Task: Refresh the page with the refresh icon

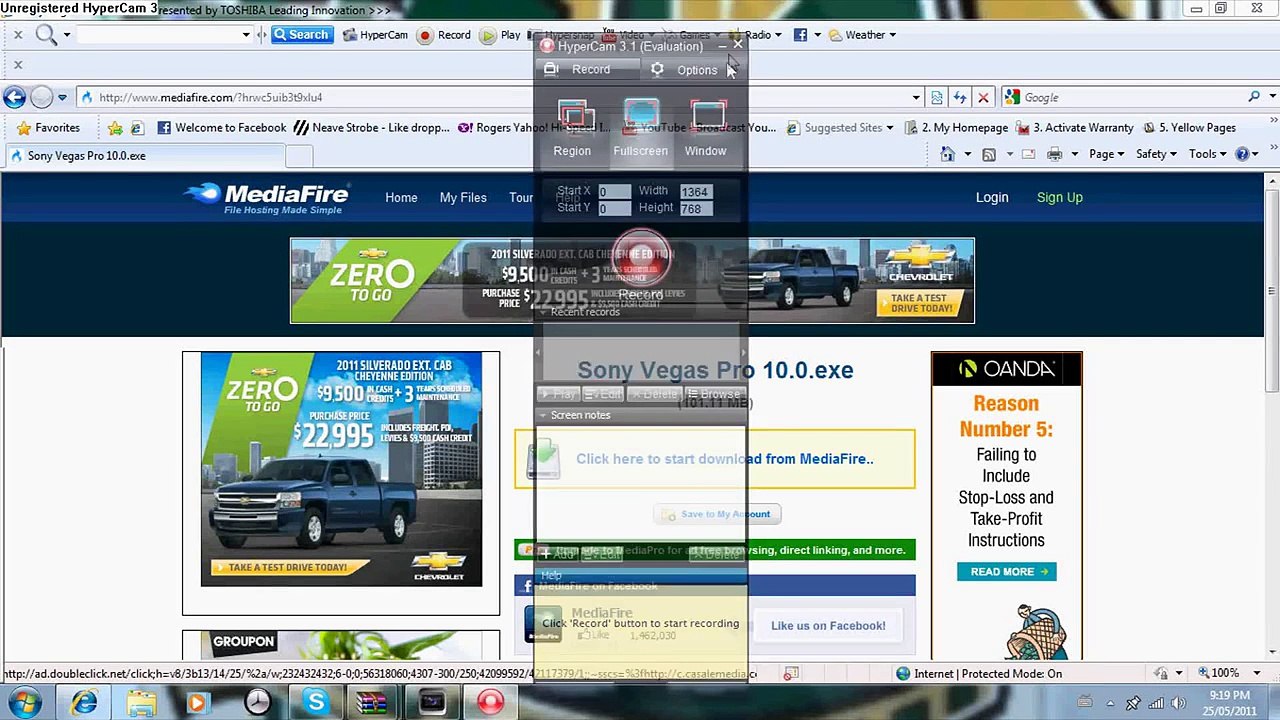Action: [x=960, y=97]
